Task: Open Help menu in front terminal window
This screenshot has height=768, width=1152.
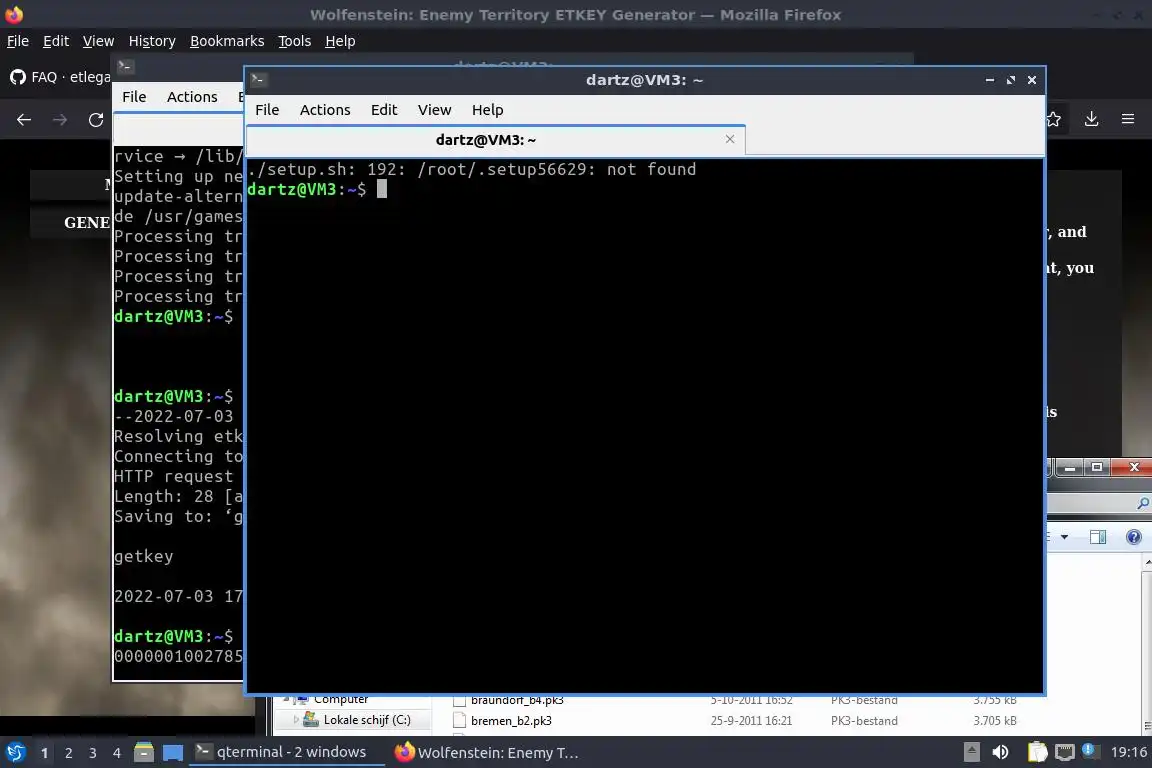Action: [487, 110]
